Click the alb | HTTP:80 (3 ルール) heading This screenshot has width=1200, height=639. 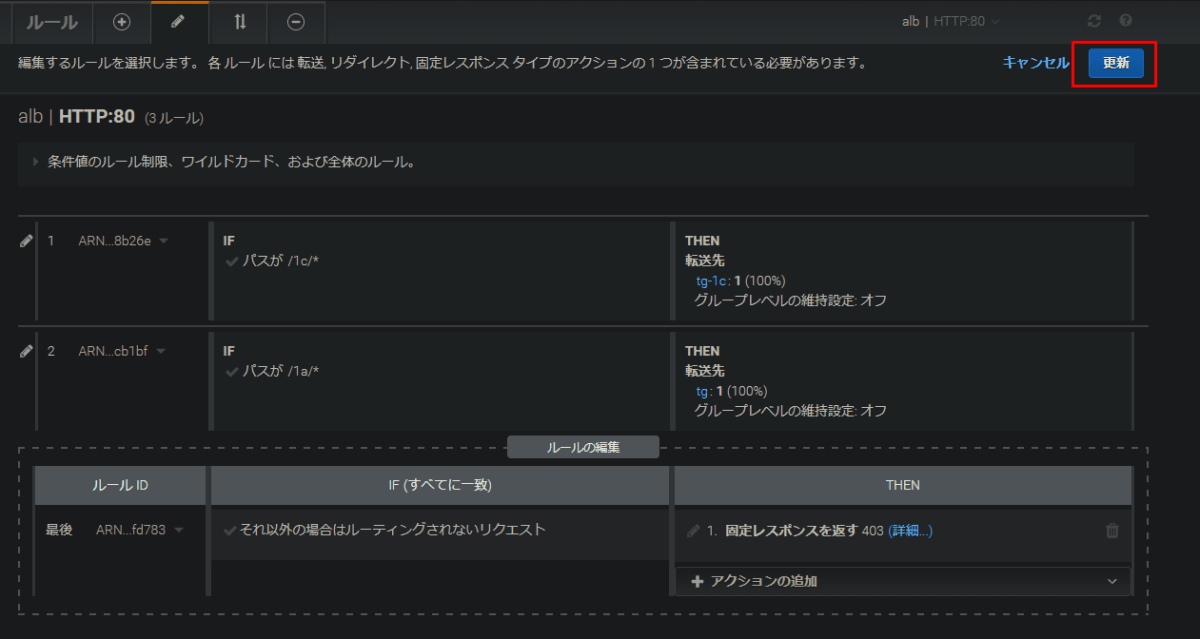pyautogui.click(x=111, y=117)
